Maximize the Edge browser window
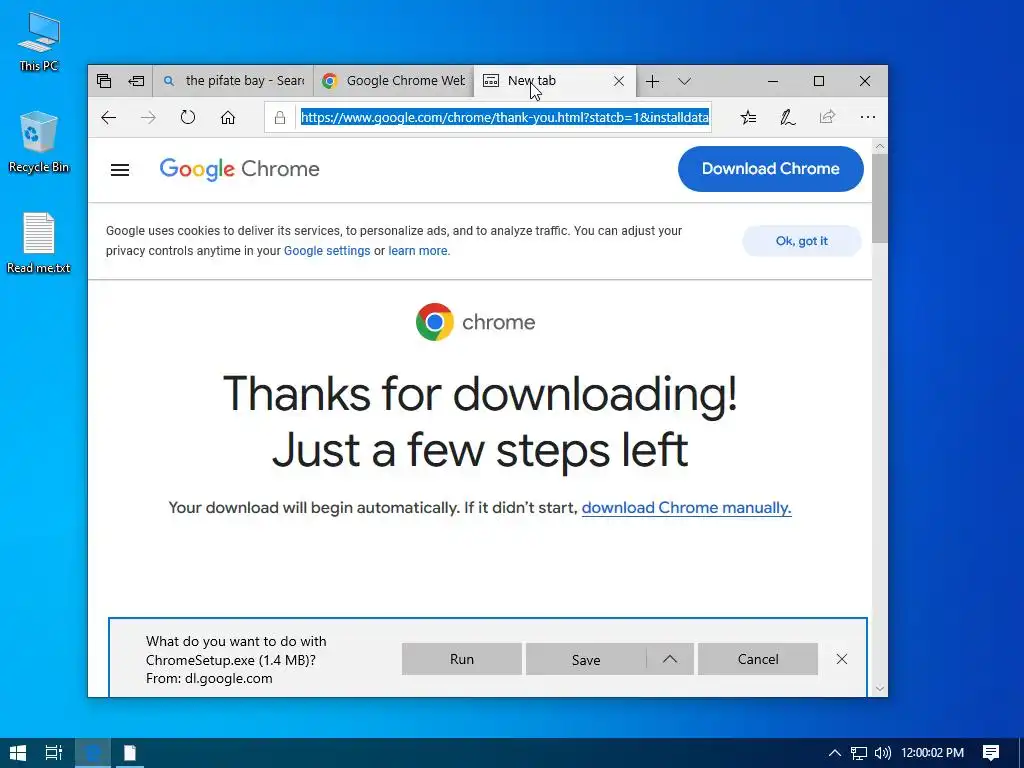The image size is (1024, 768). point(819,81)
